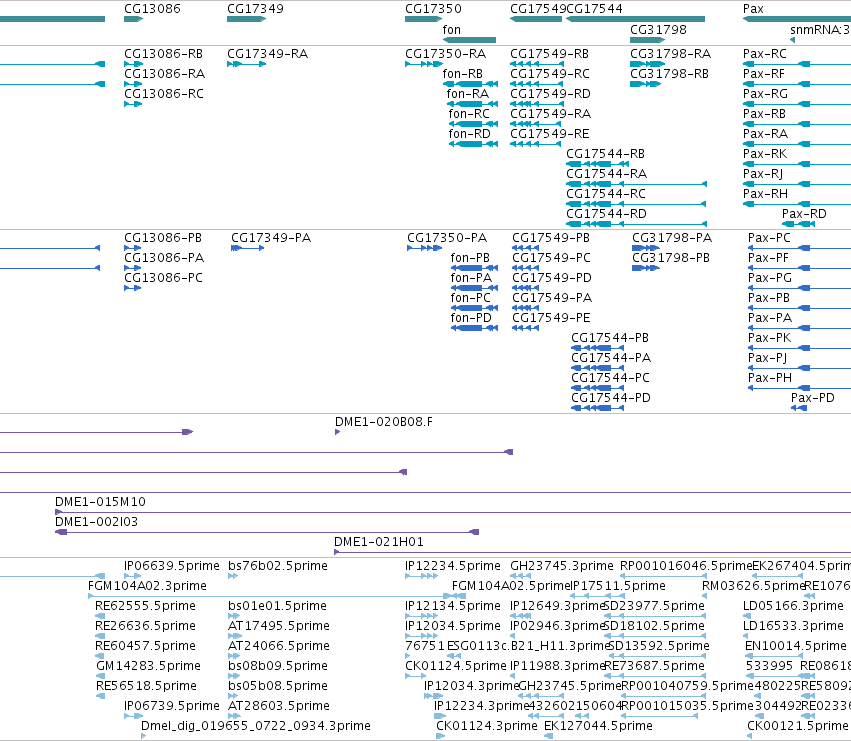Select the AT17495.5prime EST
The width and height of the screenshot is (851, 741).
point(234,636)
